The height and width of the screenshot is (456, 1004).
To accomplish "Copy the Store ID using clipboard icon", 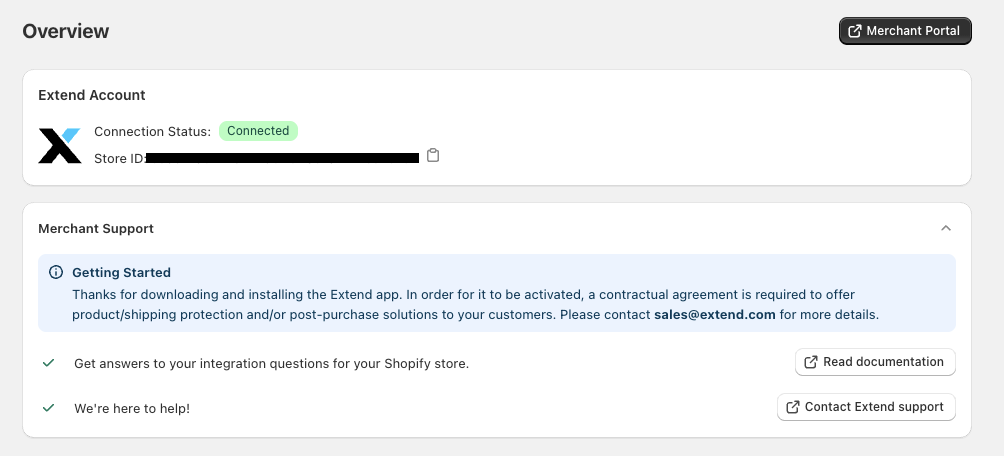I will click(433, 156).
